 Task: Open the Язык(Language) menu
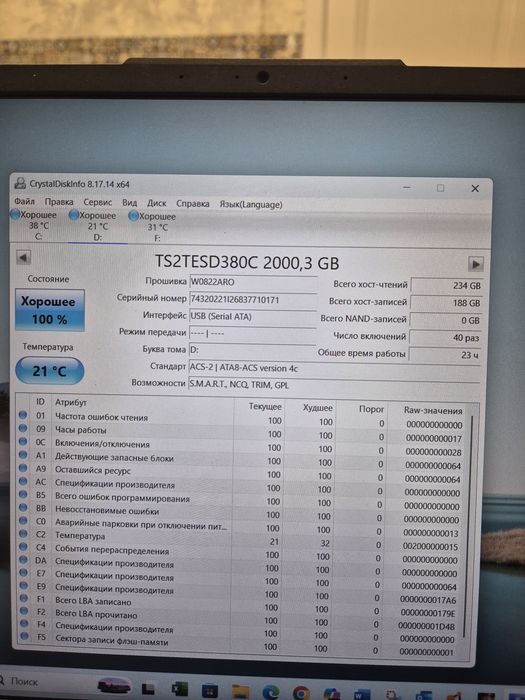click(x=251, y=204)
